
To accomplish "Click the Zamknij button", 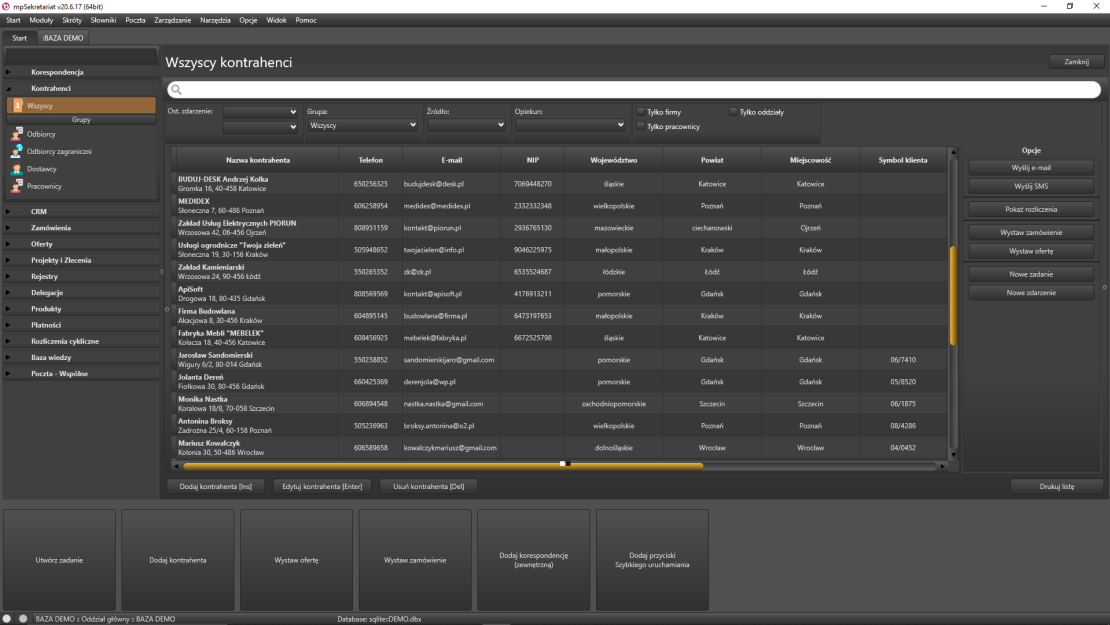I will [1076, 62].
